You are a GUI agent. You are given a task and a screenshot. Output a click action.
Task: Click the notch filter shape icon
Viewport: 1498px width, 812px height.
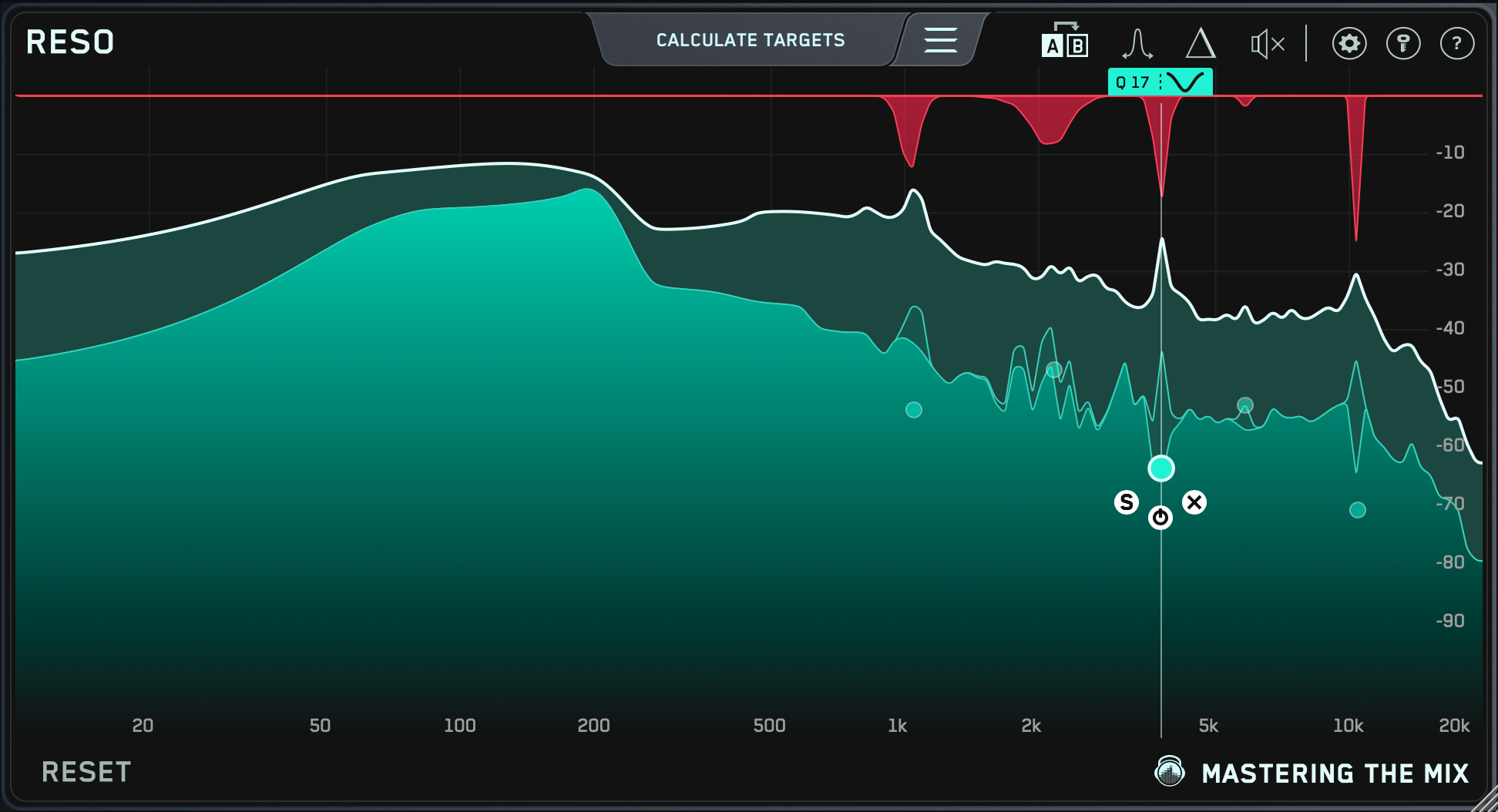1185,82
